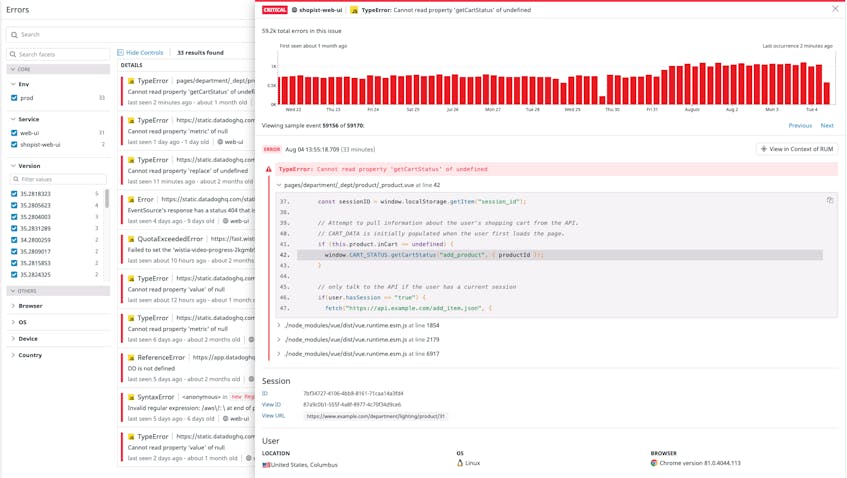The height and width of the screenshot is (478, 847).
Task: Uncheck the prod environment checkbox
Action: [14, 98]
